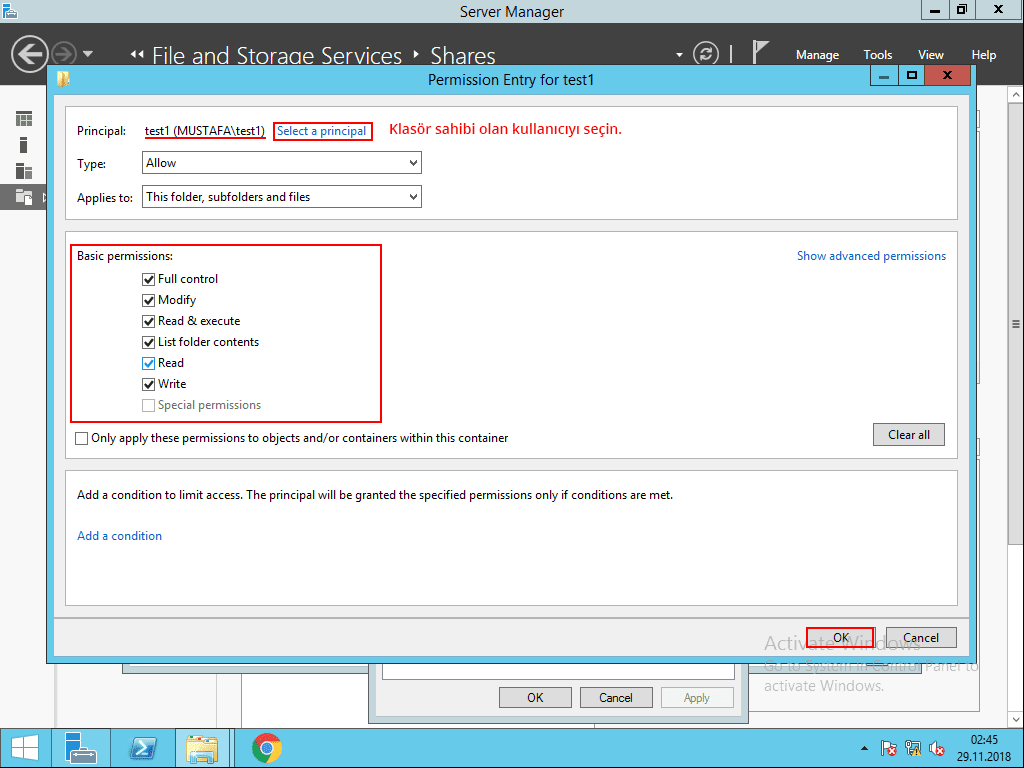
Task: Open the View menu
Action: tap(931, 55)
